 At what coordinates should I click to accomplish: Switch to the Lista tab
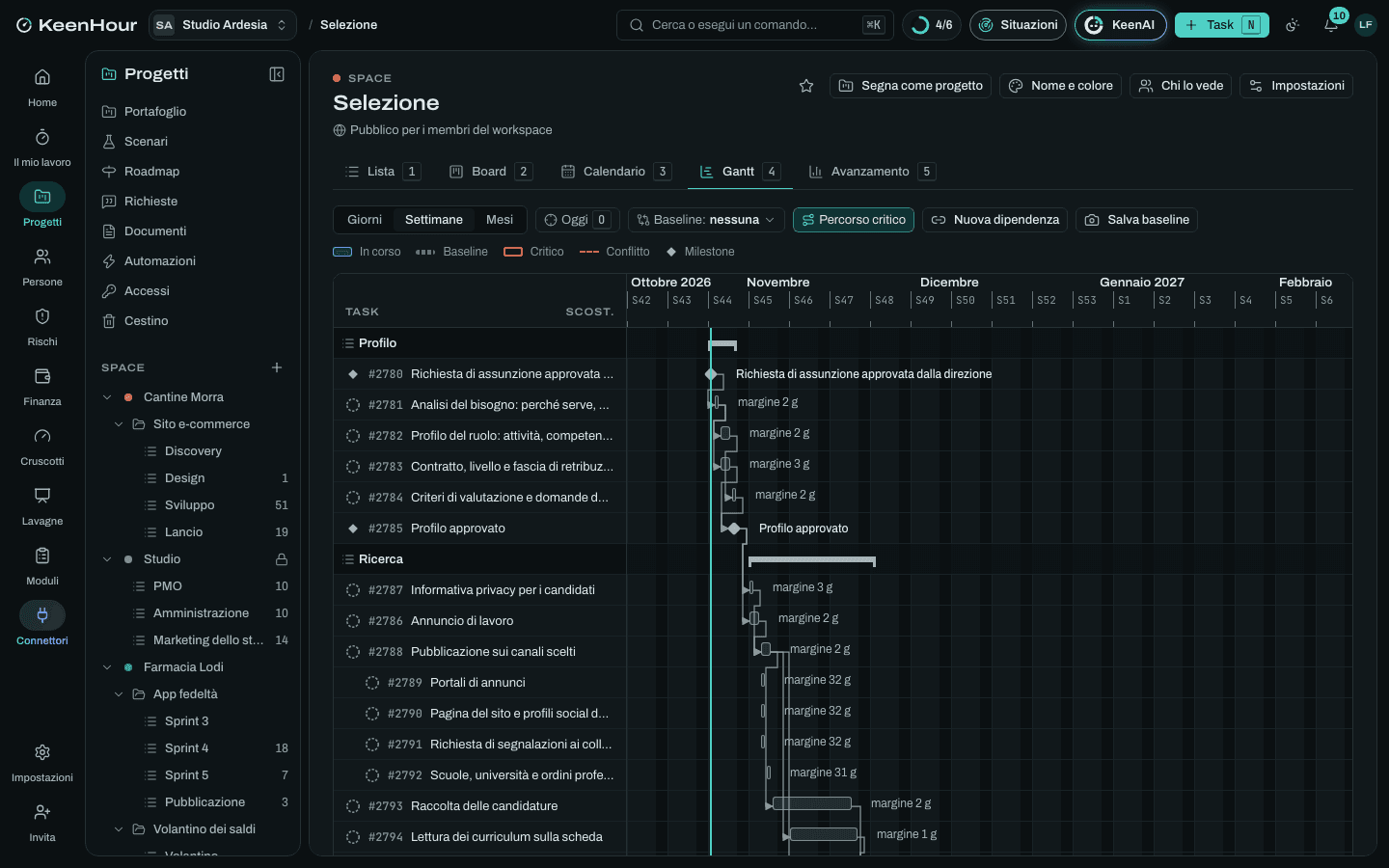click(x=382, y=172)
